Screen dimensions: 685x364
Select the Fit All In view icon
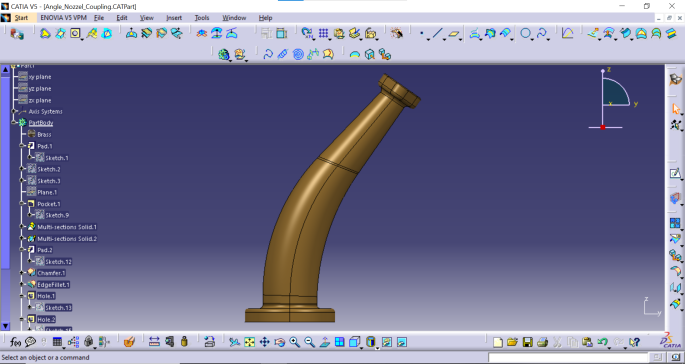tap(249, 342)
